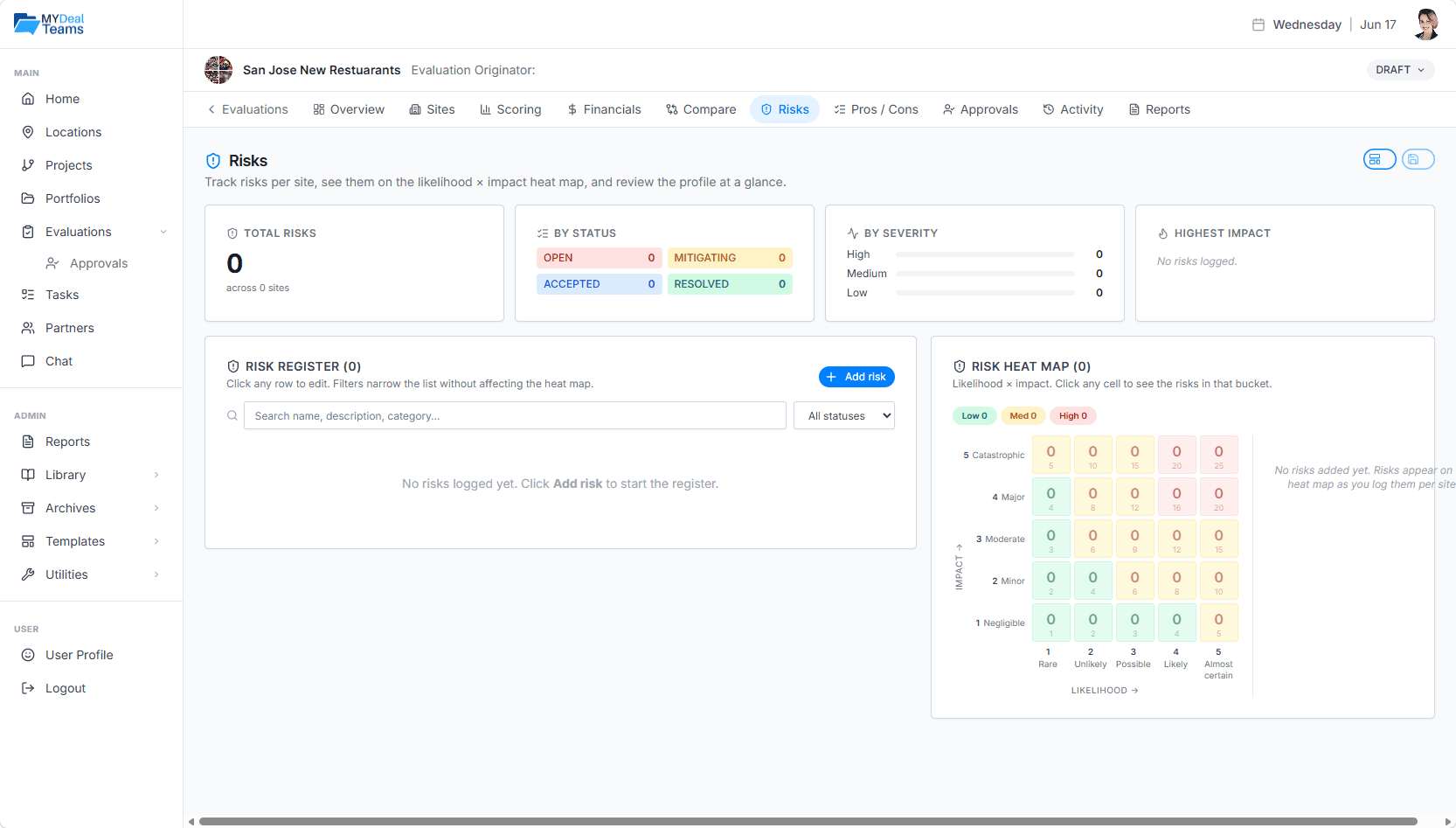Click the Logout arrow icon
This screenshot has height=828, width=1456.
tap(28, 688)
